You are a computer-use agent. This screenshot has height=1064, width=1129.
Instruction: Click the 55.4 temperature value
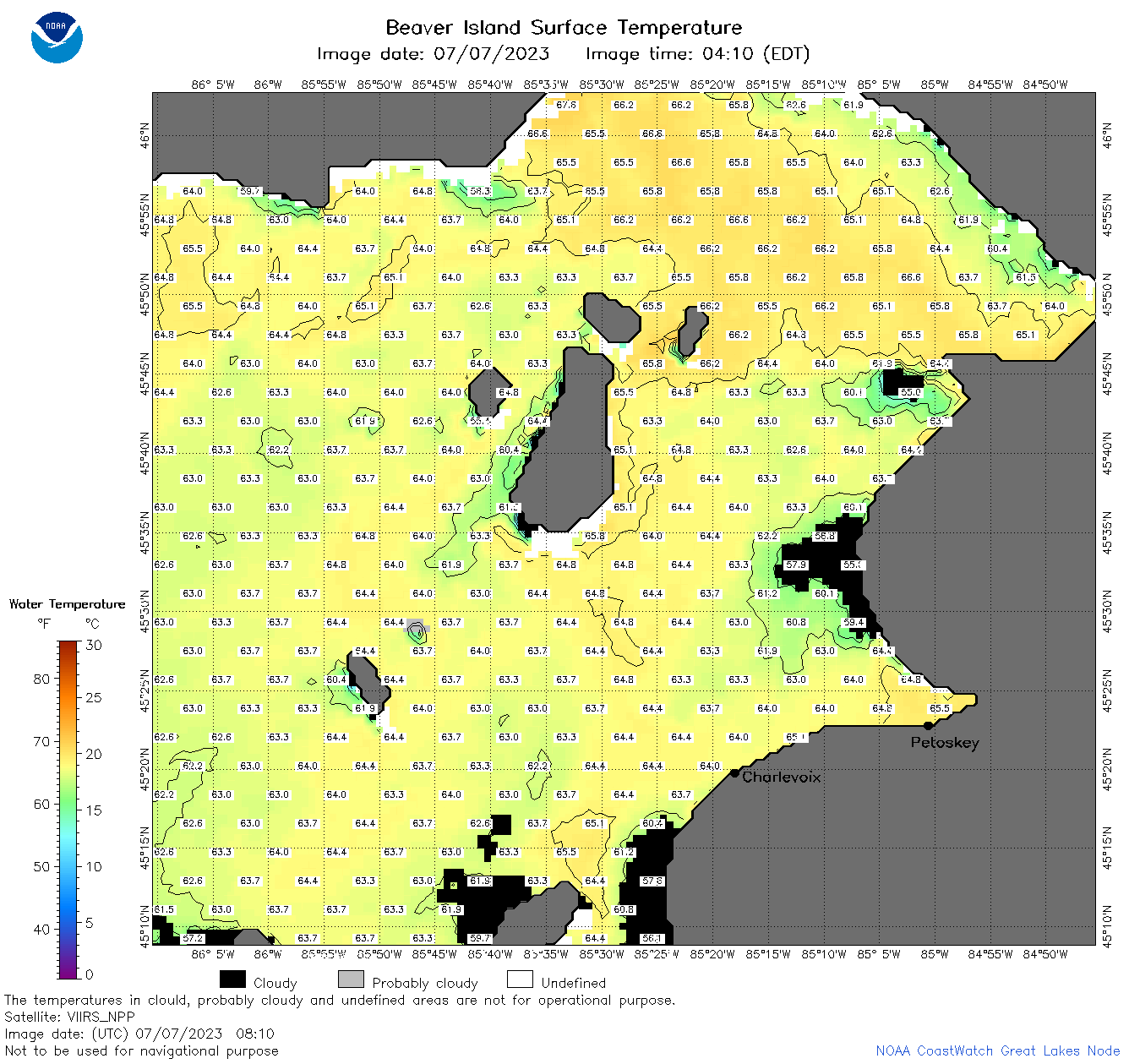(x=480, y=421)
